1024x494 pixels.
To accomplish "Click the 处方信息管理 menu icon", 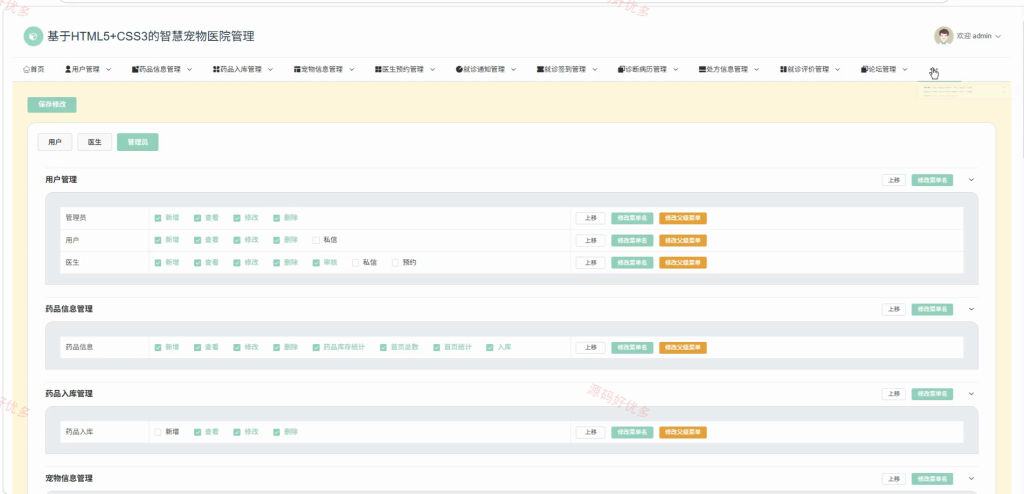I will (702, 69).
